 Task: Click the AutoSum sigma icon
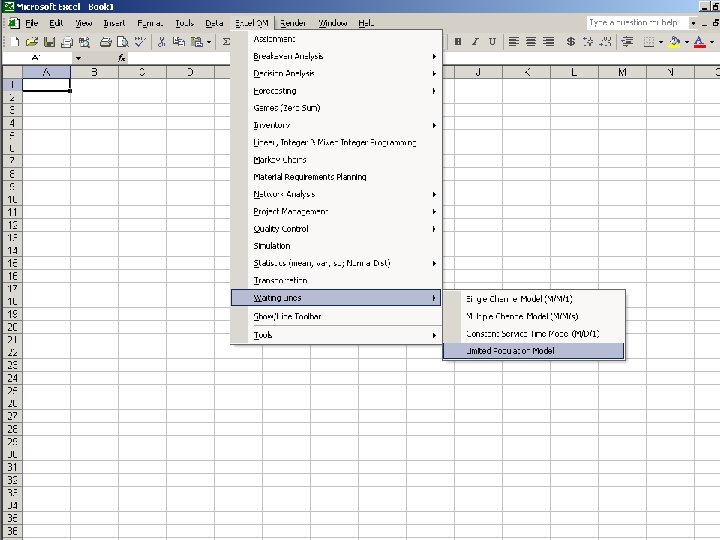pyautogui.click(x=226, y=42)
